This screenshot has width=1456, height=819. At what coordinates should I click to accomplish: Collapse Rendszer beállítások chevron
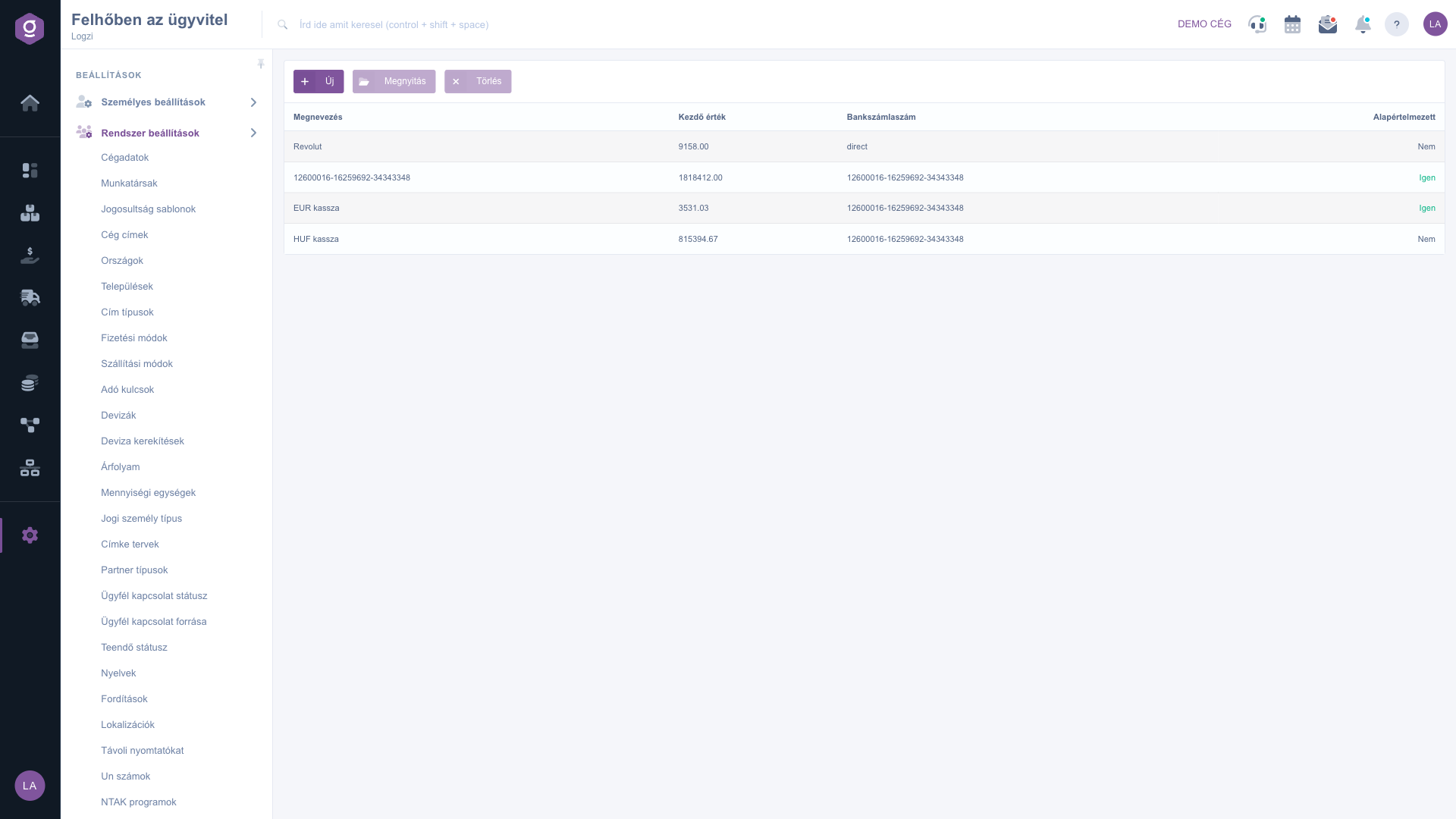[253, 133]
